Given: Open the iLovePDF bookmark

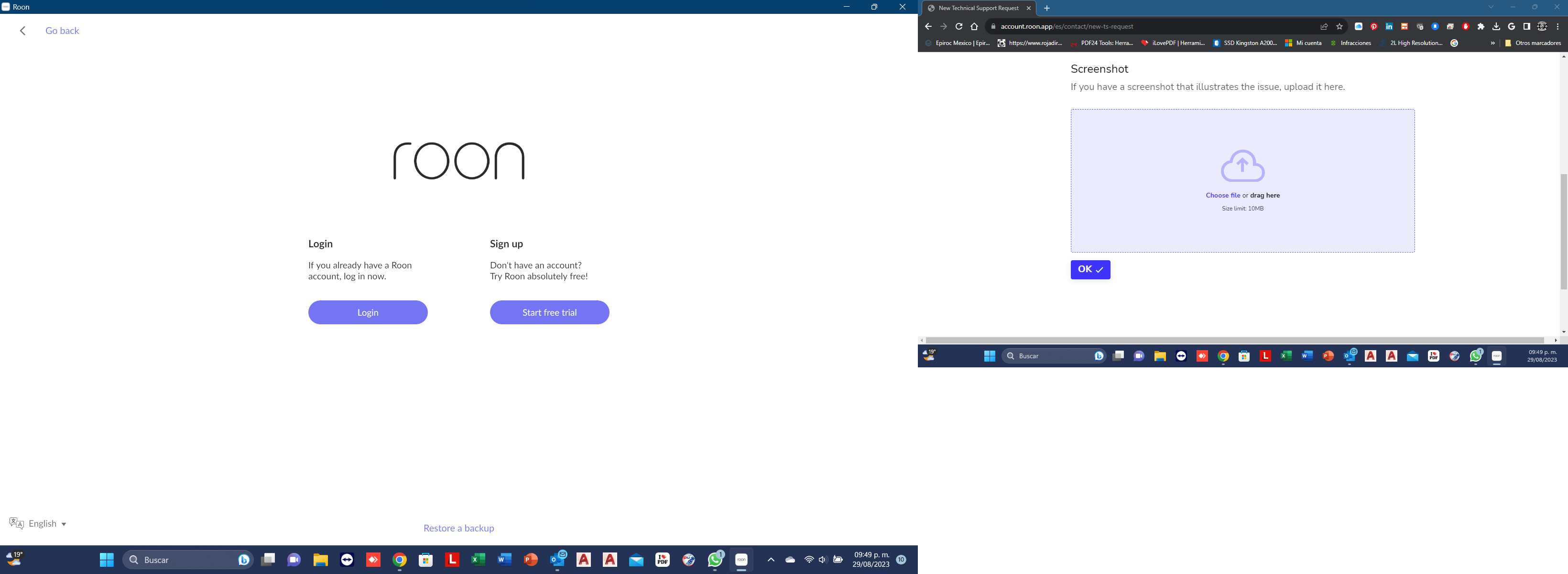Looking at the screenshot, I should [x=1173, y=43].
